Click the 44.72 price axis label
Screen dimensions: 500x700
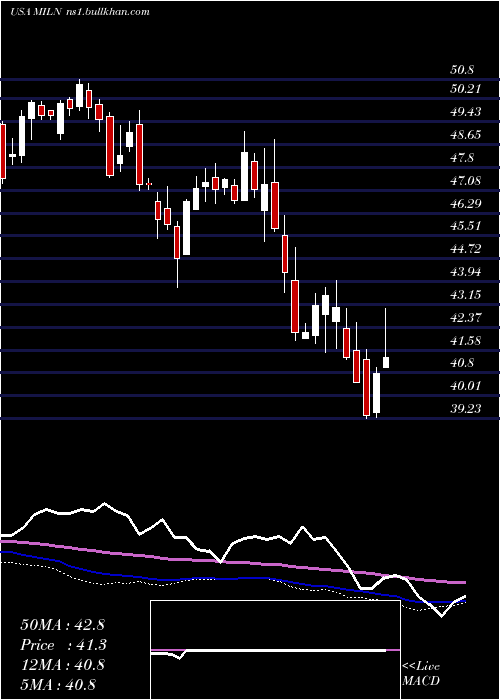coord(466,249)
